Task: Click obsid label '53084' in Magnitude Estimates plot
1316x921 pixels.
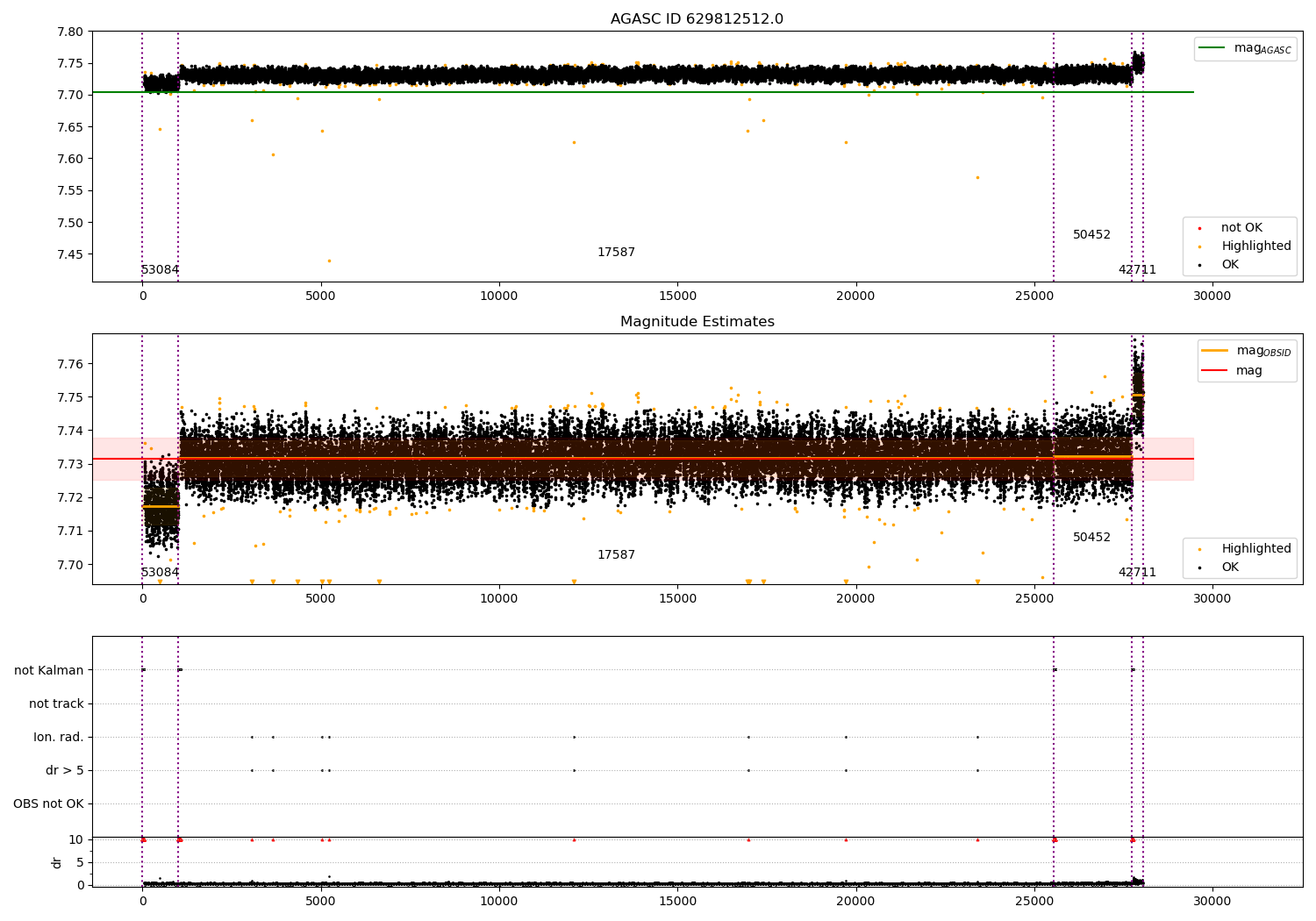Action: click(x=160, y=573)
